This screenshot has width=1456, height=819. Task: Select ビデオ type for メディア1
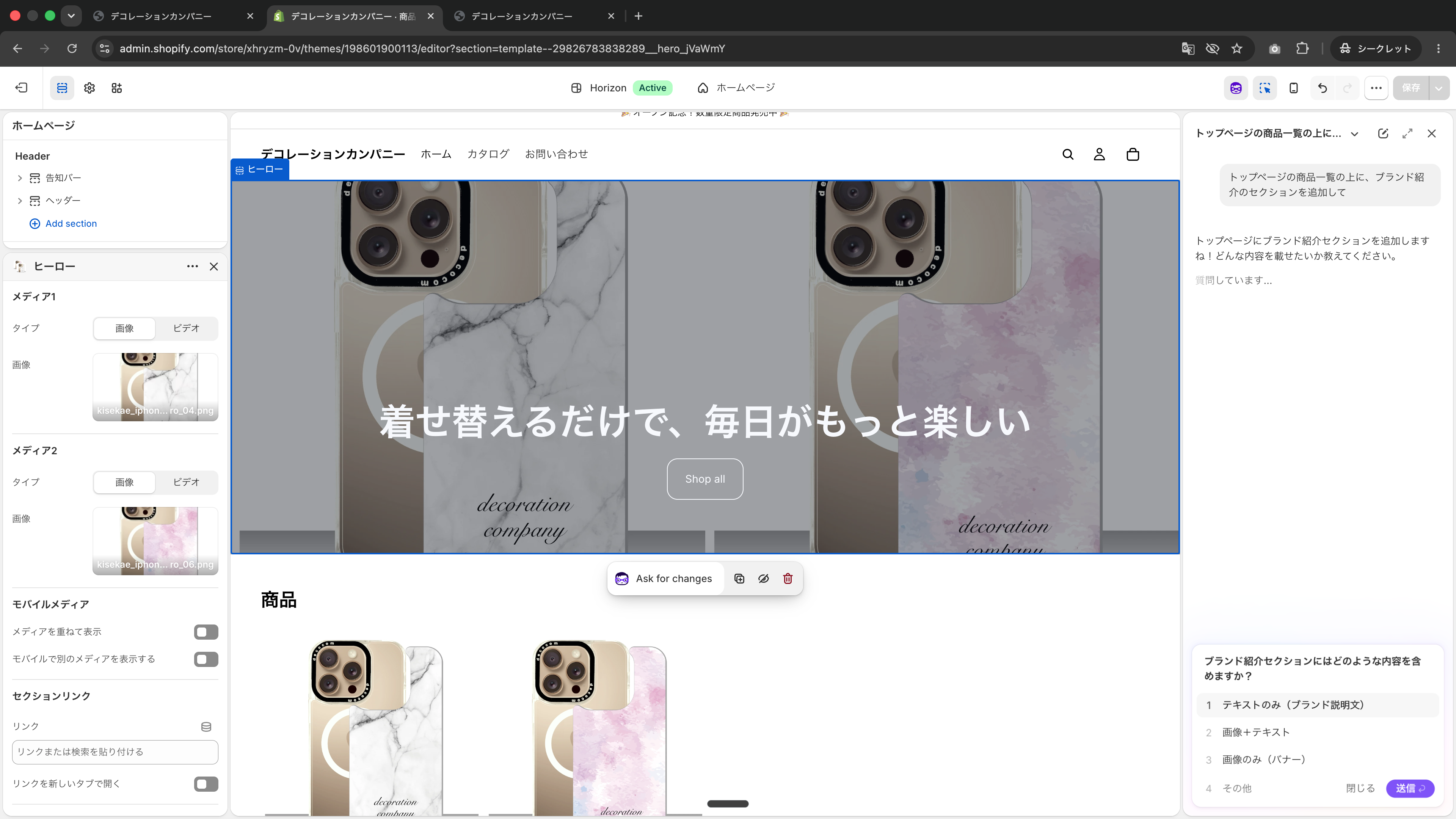186,328
